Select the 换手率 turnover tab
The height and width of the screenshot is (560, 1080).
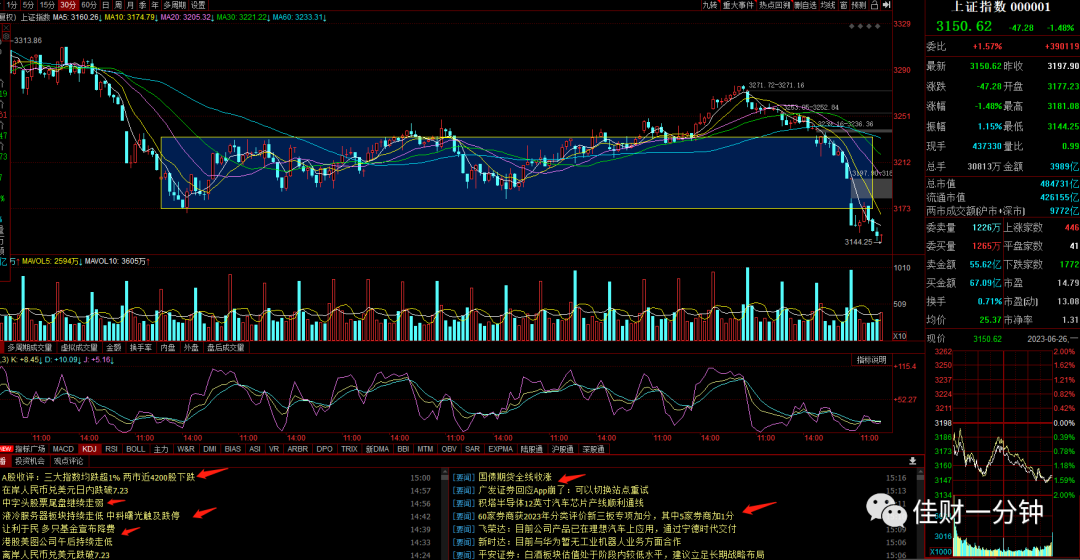click(x=141, y=348)
